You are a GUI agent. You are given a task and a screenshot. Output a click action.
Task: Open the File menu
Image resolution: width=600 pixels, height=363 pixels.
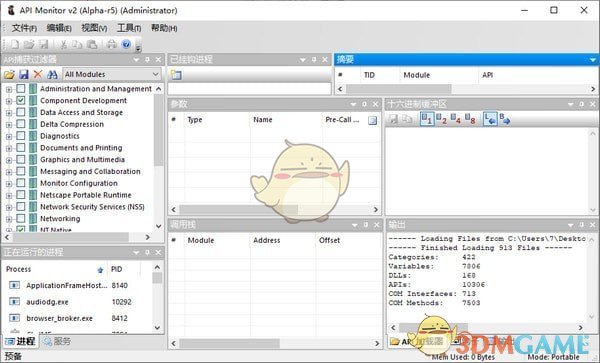(24, 28)
